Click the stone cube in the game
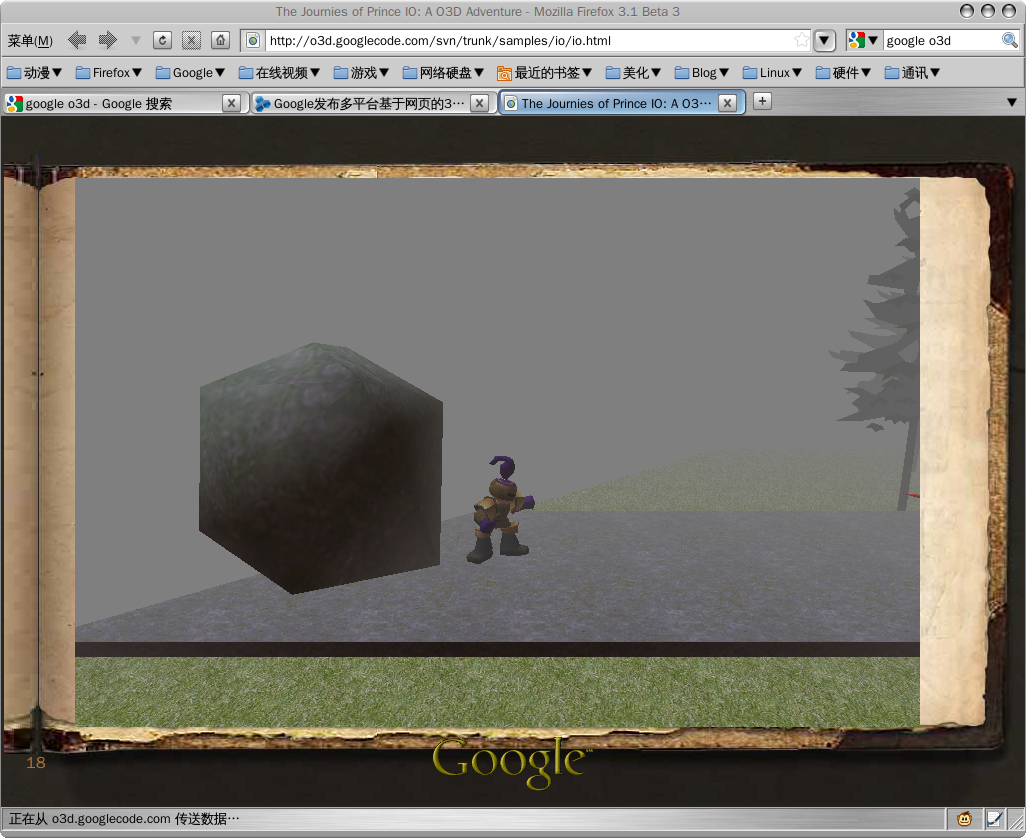 point(321,468)
